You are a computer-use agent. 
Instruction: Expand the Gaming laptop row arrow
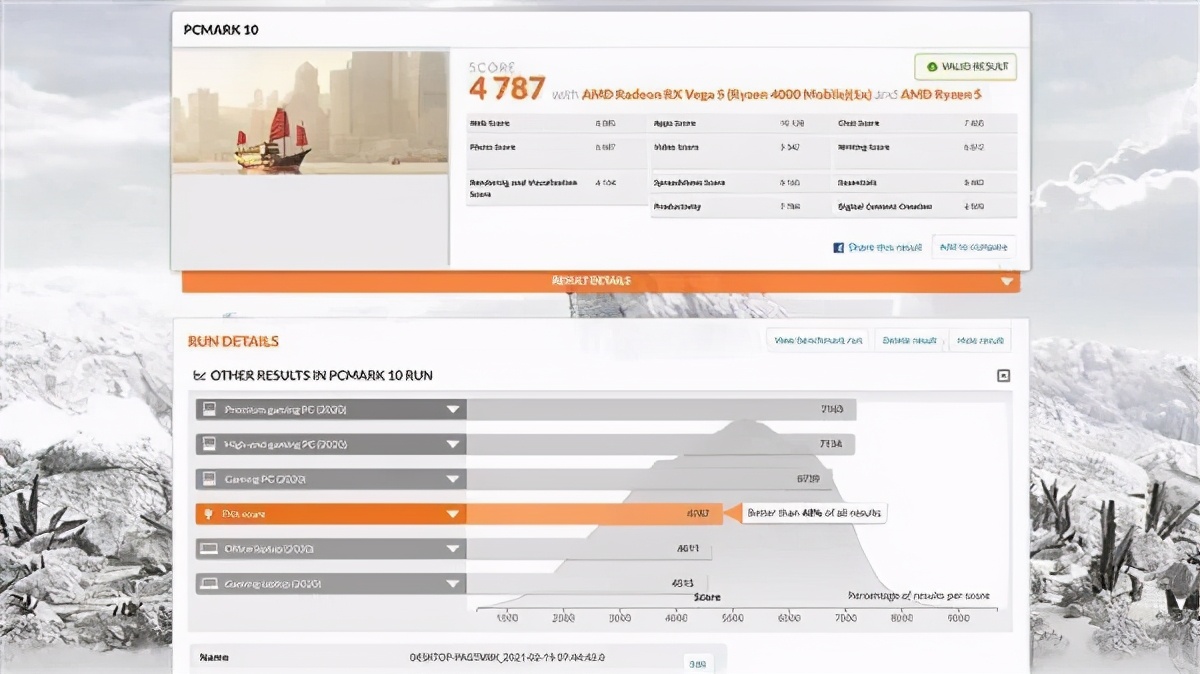453,584
